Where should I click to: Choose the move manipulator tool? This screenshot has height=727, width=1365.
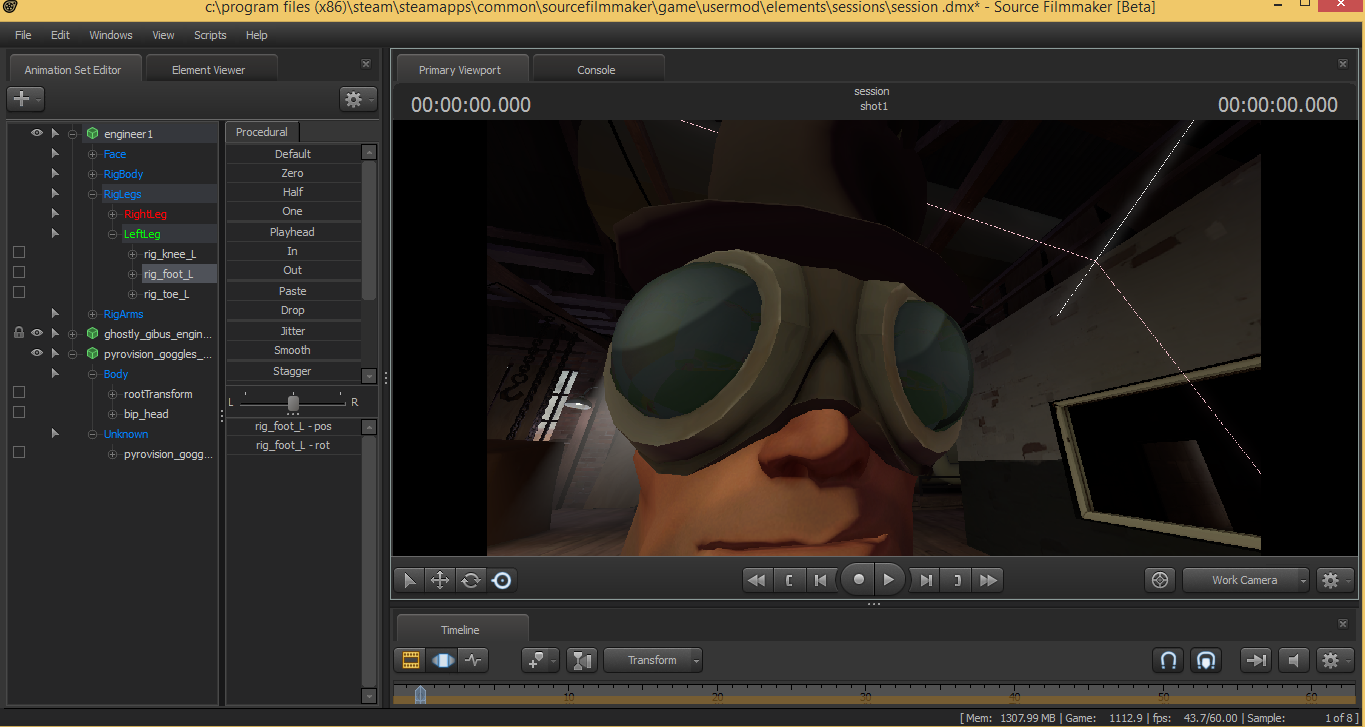click(439, 580)
